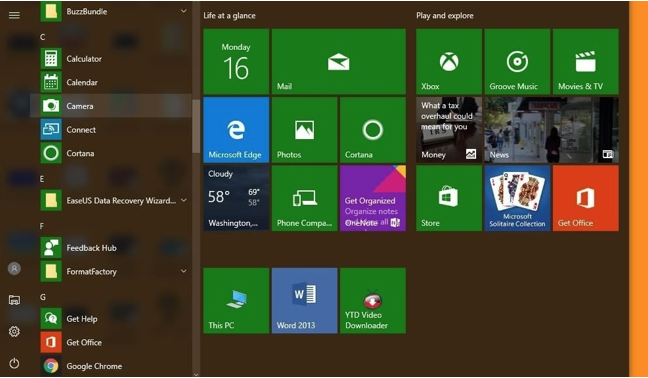Open the user account icon

tap(14, 269)
